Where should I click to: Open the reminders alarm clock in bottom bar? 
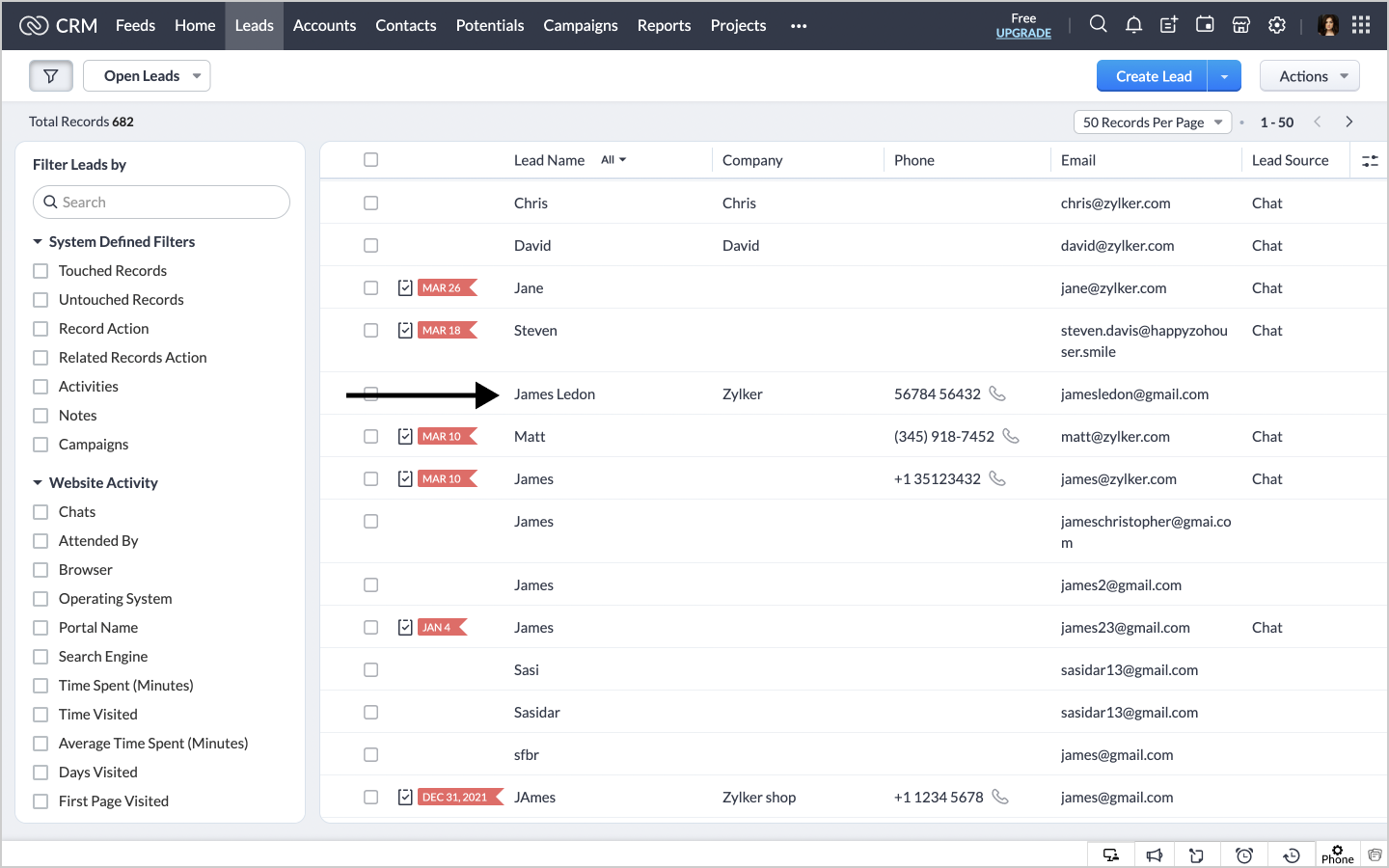[1244, 855]
